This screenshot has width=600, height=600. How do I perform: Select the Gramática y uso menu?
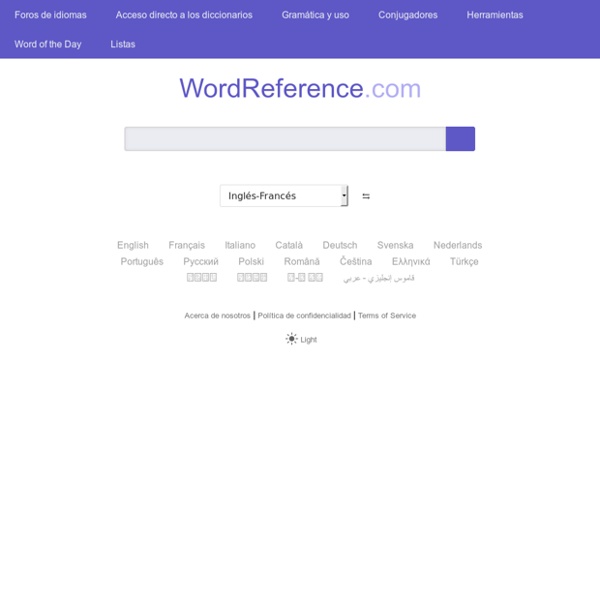point(315,15)
